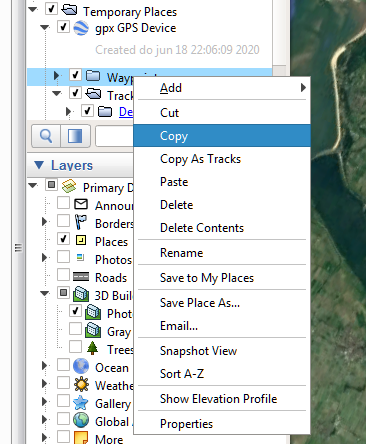Uncheck the Temporary Places checkbox

click(x=51, y=9)
